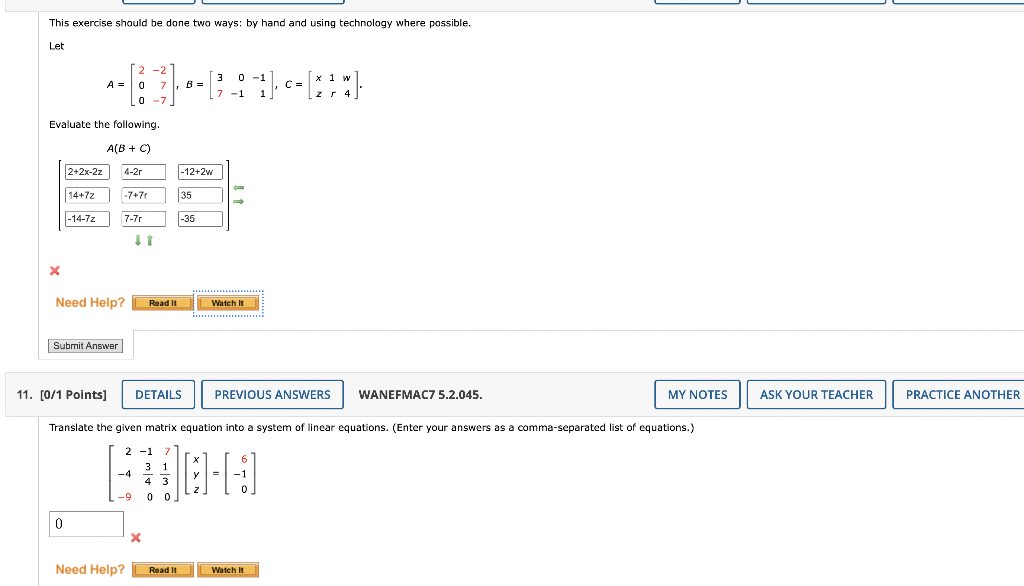This screenshot has width=1024, height=586.
Task: Click the green down arrow to add a row
Action: [138, 238]
